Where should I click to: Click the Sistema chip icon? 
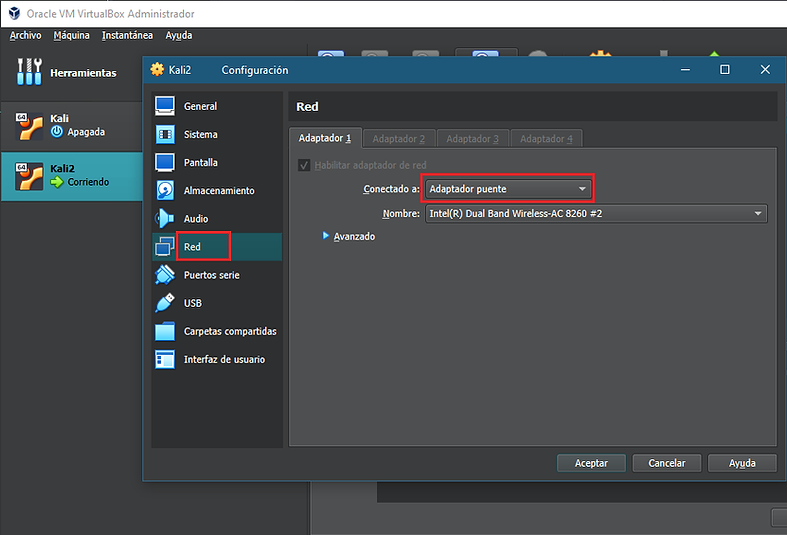[x=165, y=134]
